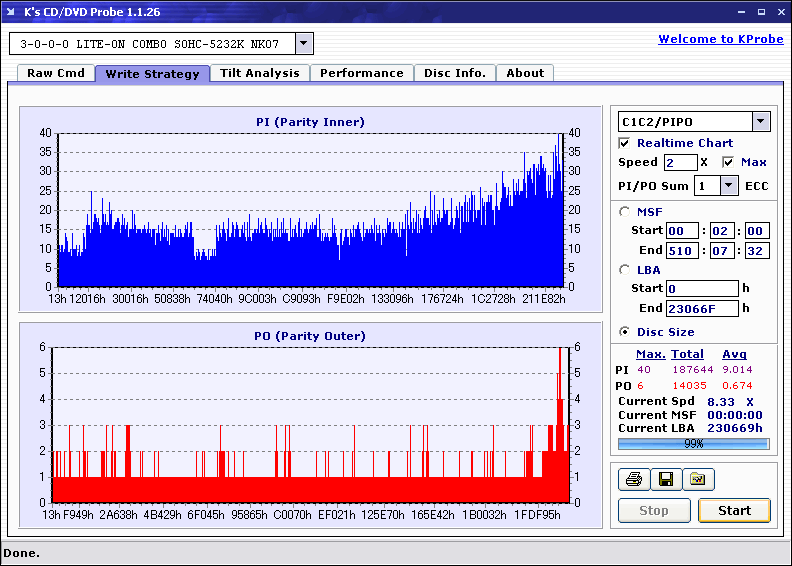Select the MSF radio button
This screenshot has width=792, height=566.
point(625,212)
